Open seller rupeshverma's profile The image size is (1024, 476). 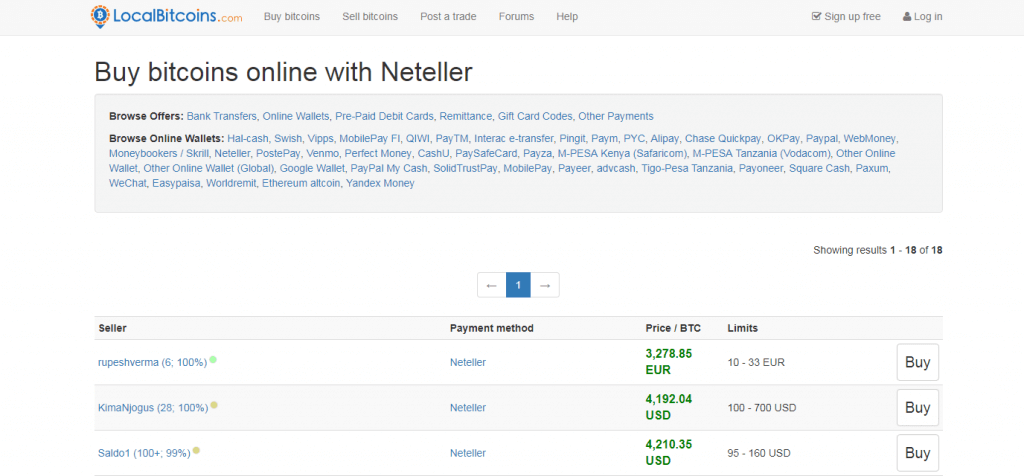pyautogui.click(x=153, y=362)
